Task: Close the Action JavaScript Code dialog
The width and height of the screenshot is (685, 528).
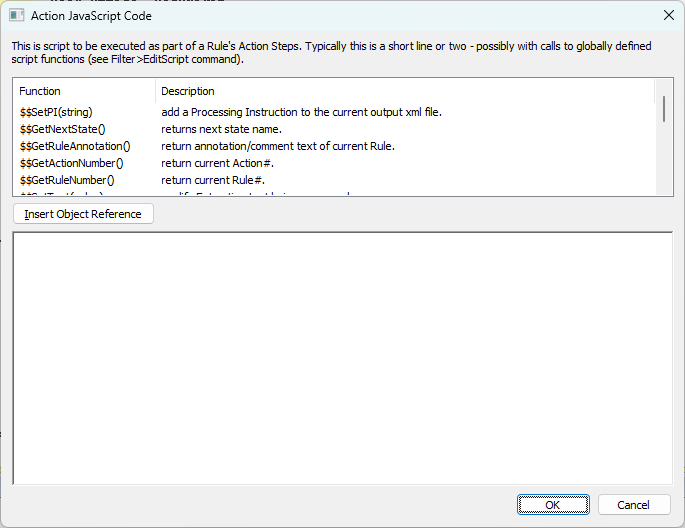Action: 668,16
